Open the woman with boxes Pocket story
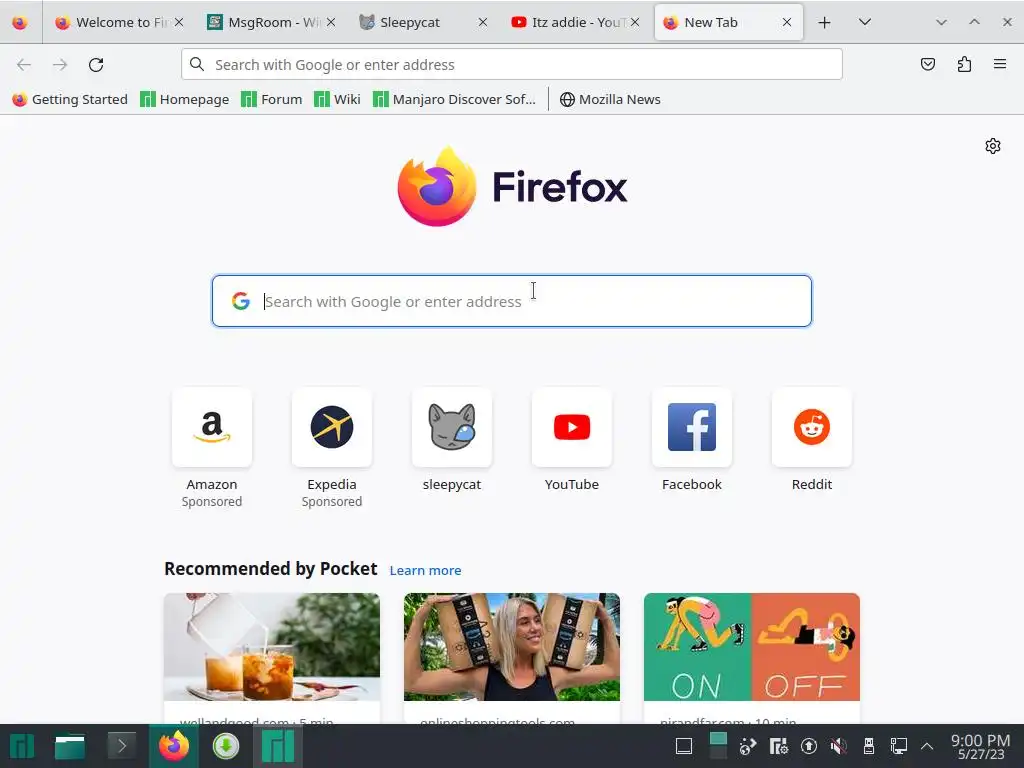The height and width of the screenshot is (768, 1024). (x=512, y=658)
